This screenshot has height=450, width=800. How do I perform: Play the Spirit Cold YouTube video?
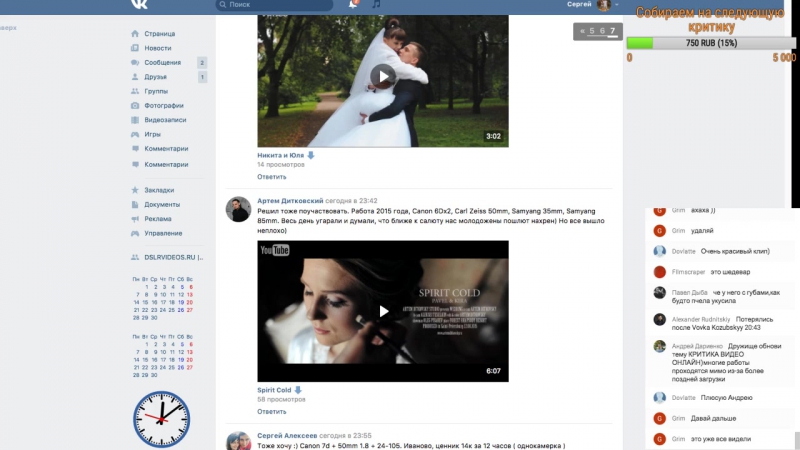tap(383, 311)
